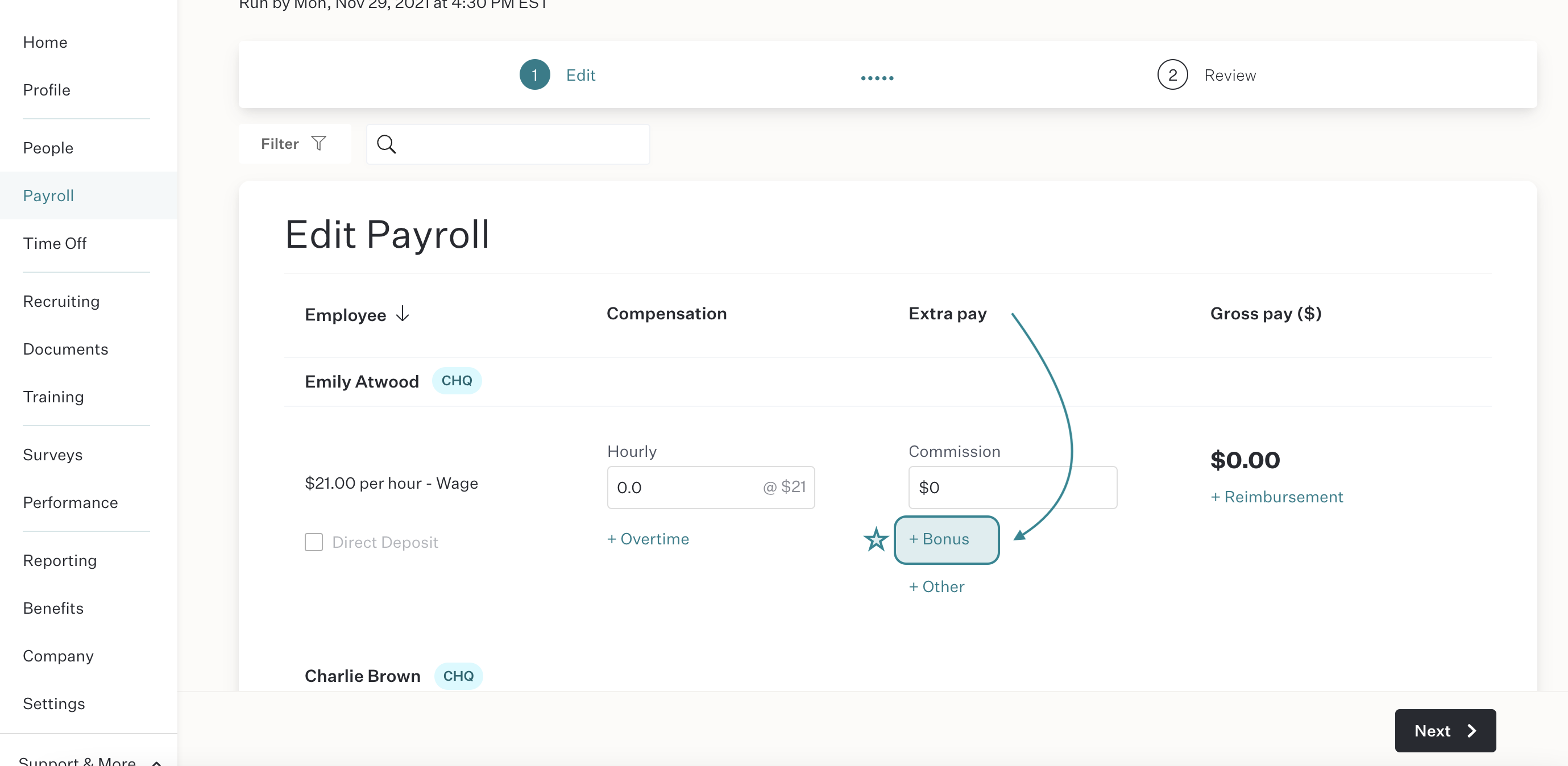The height and width of the screenshot is (766, 1568).
Task: Select step 2 Review circle
Action: click(1172, 75)
